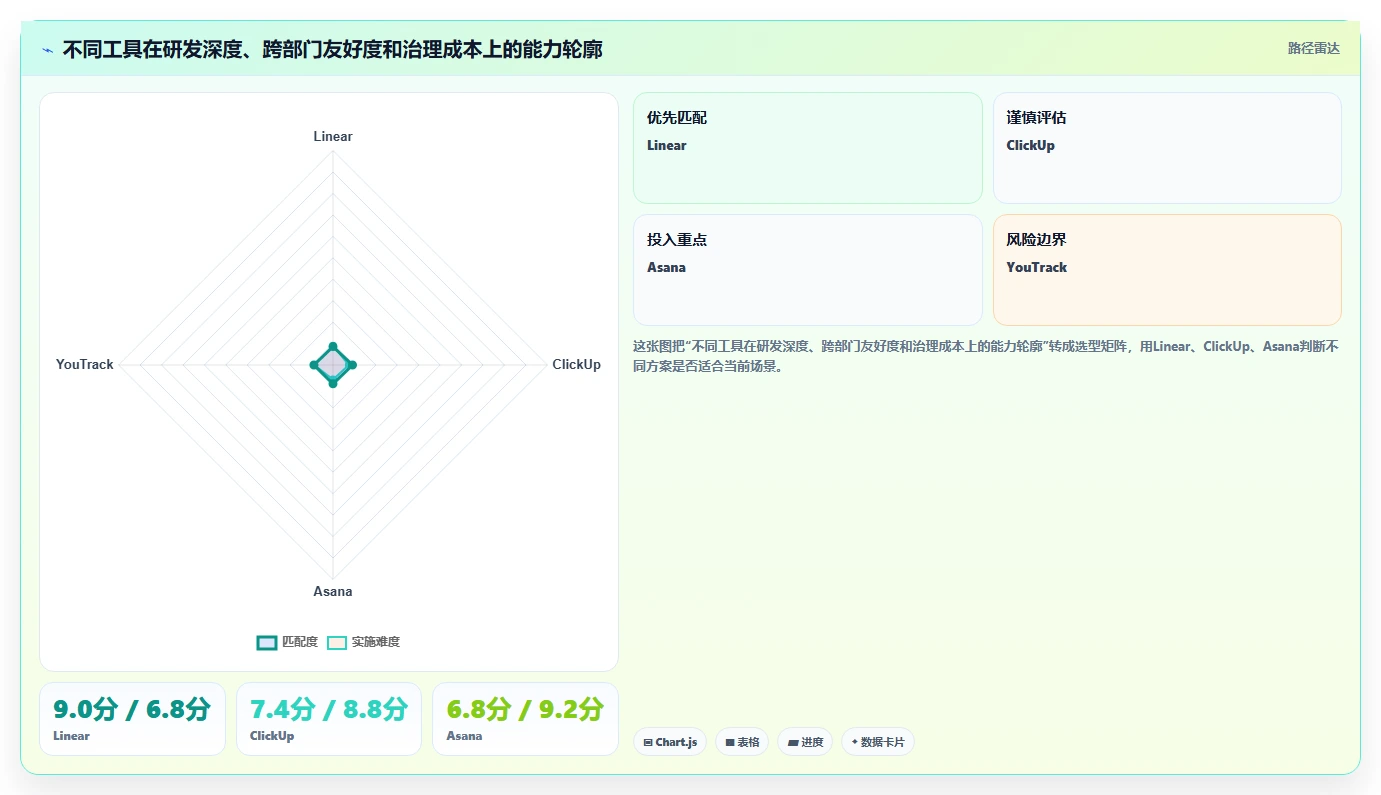Open the 风险边界 YouTrack card
Screen dimensions: 1381x795
pyautogui.click(x=1167, y=270)
